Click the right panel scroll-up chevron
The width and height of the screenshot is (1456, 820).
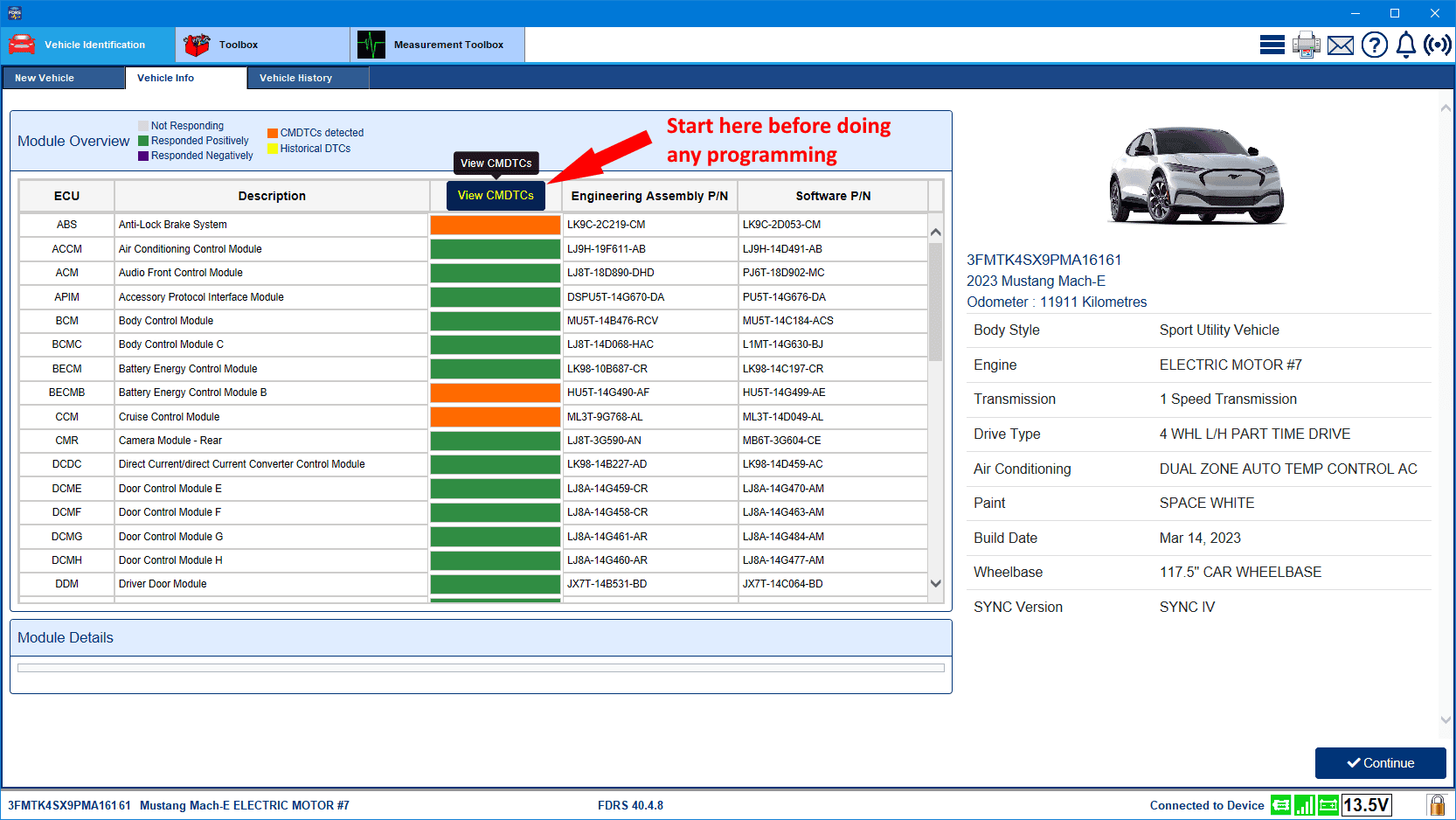[1446, 108]
